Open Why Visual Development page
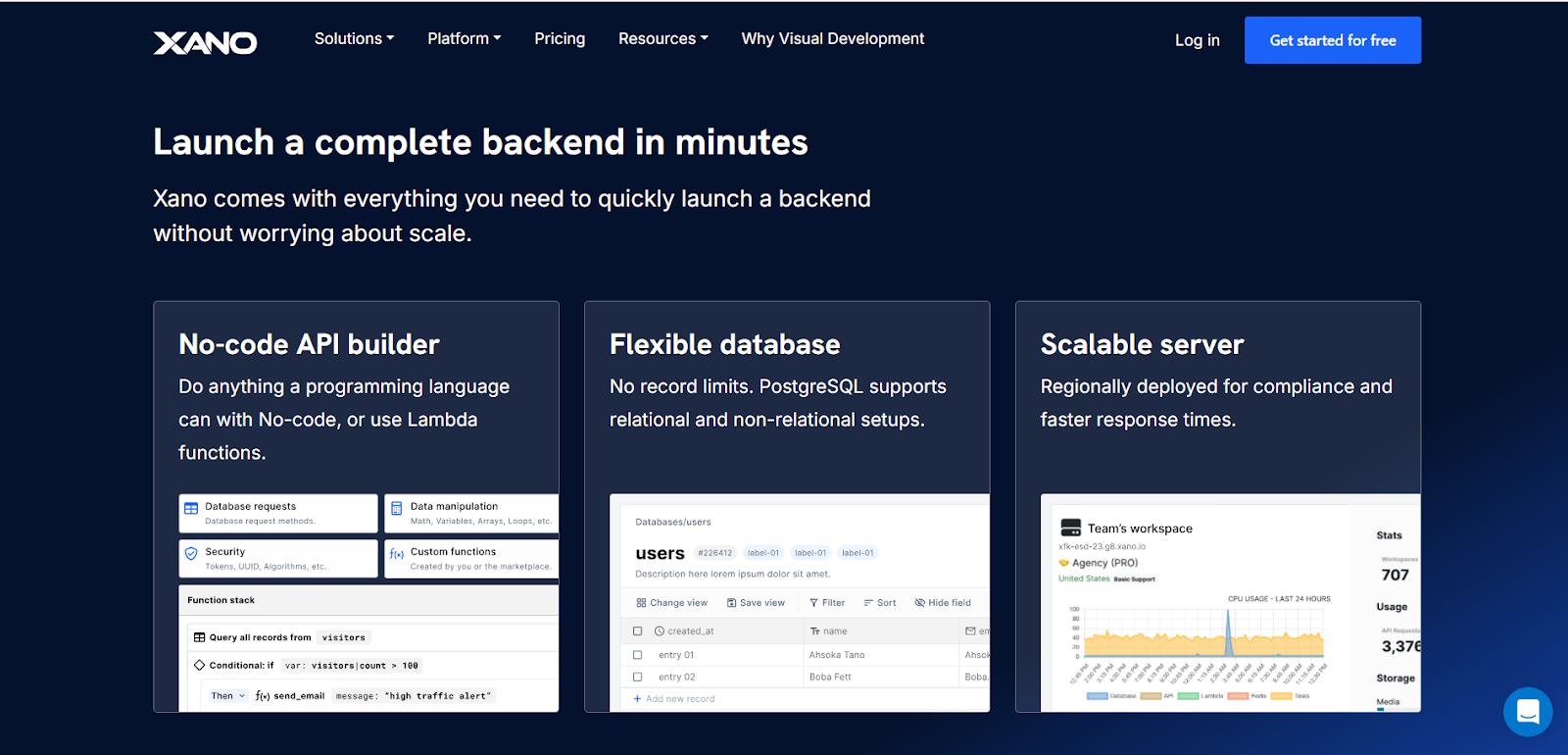Screen dimensions: 1568x755 [x=833, y=39]
